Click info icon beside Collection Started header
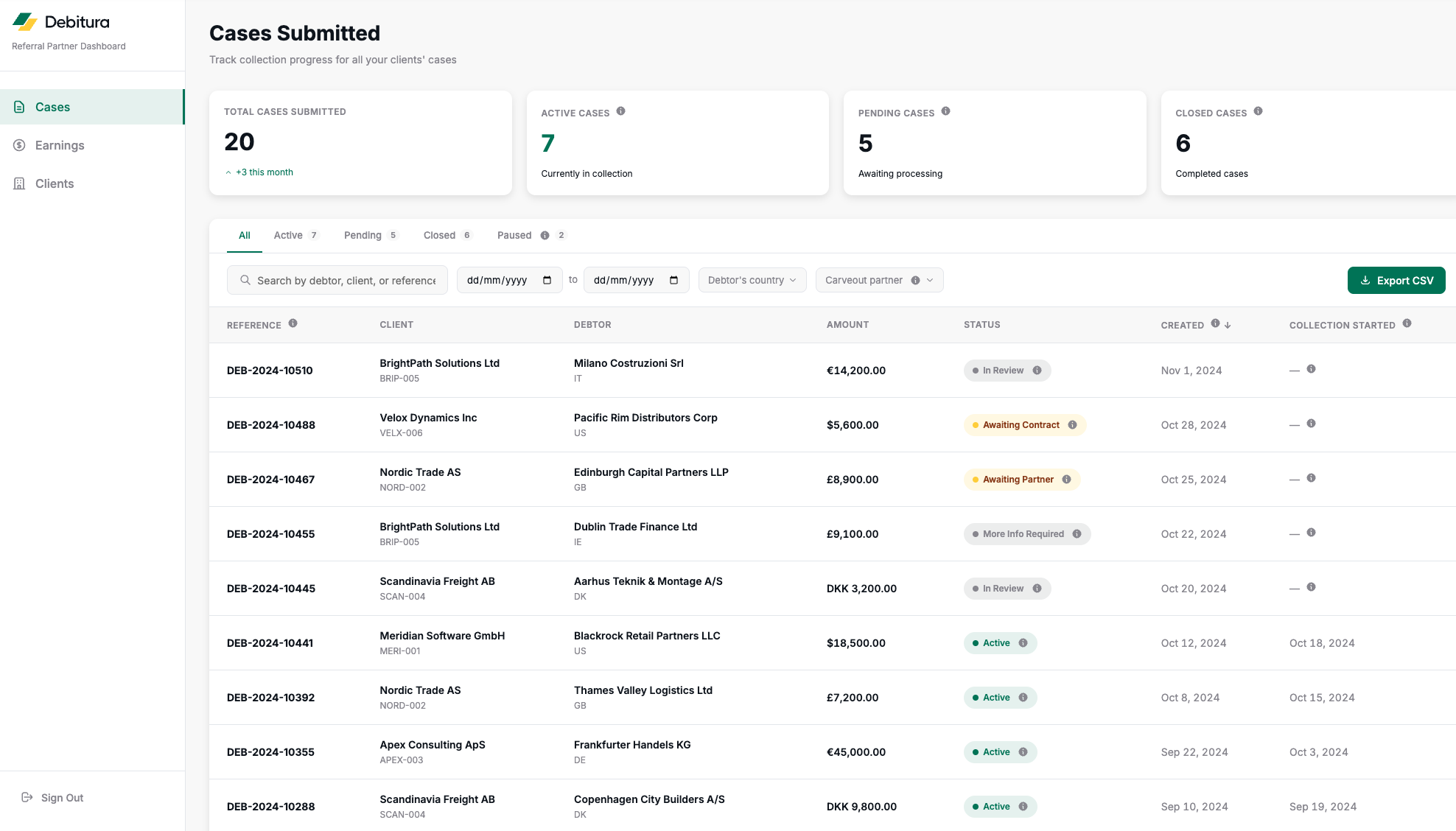Screen dimensions: 1456x831 (1407, 323)
